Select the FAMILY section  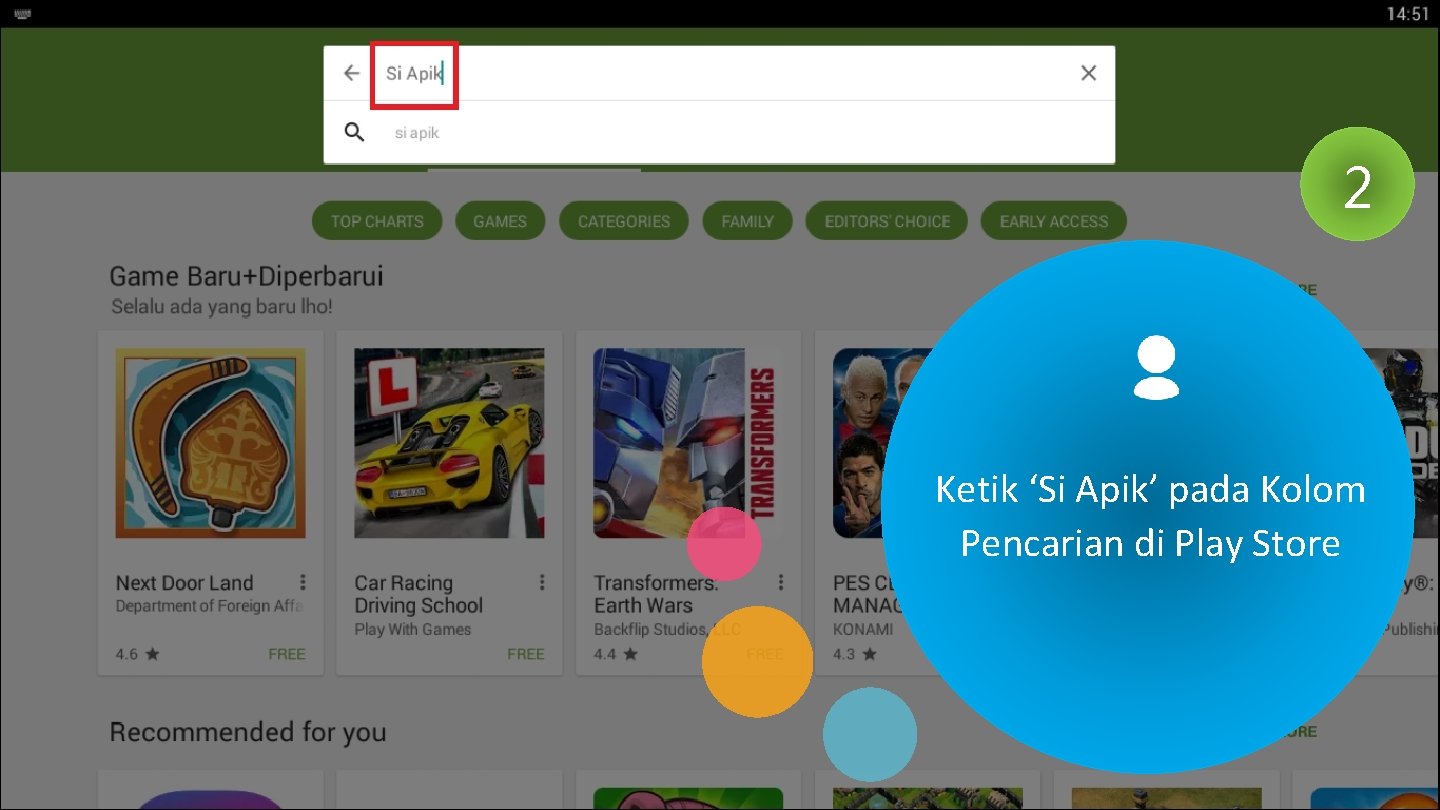pyautogui.click(x=747, y=220)
